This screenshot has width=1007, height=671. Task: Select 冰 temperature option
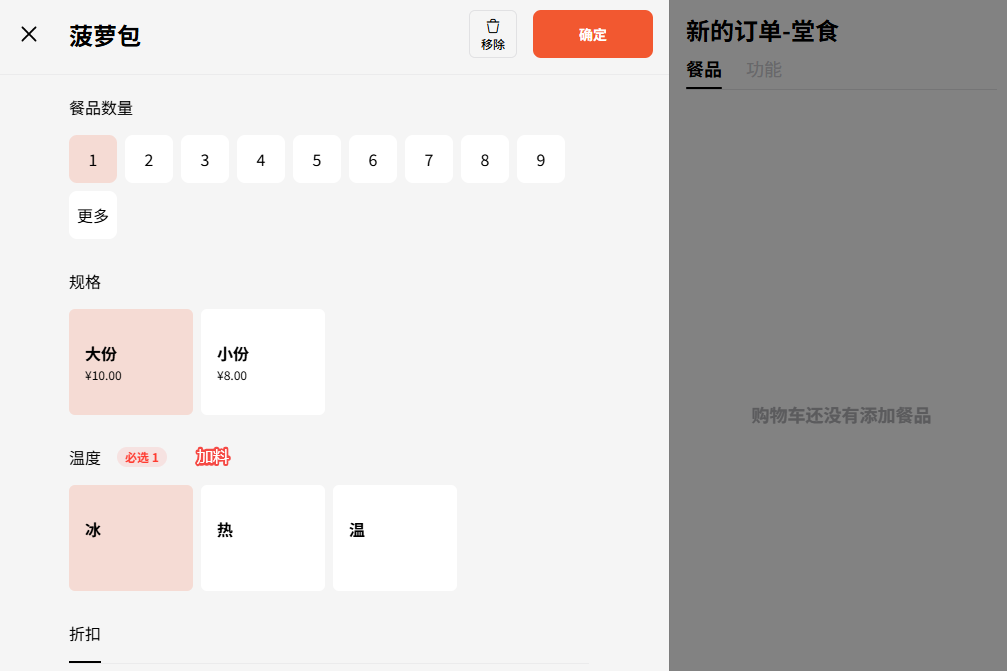coord(131,538)
